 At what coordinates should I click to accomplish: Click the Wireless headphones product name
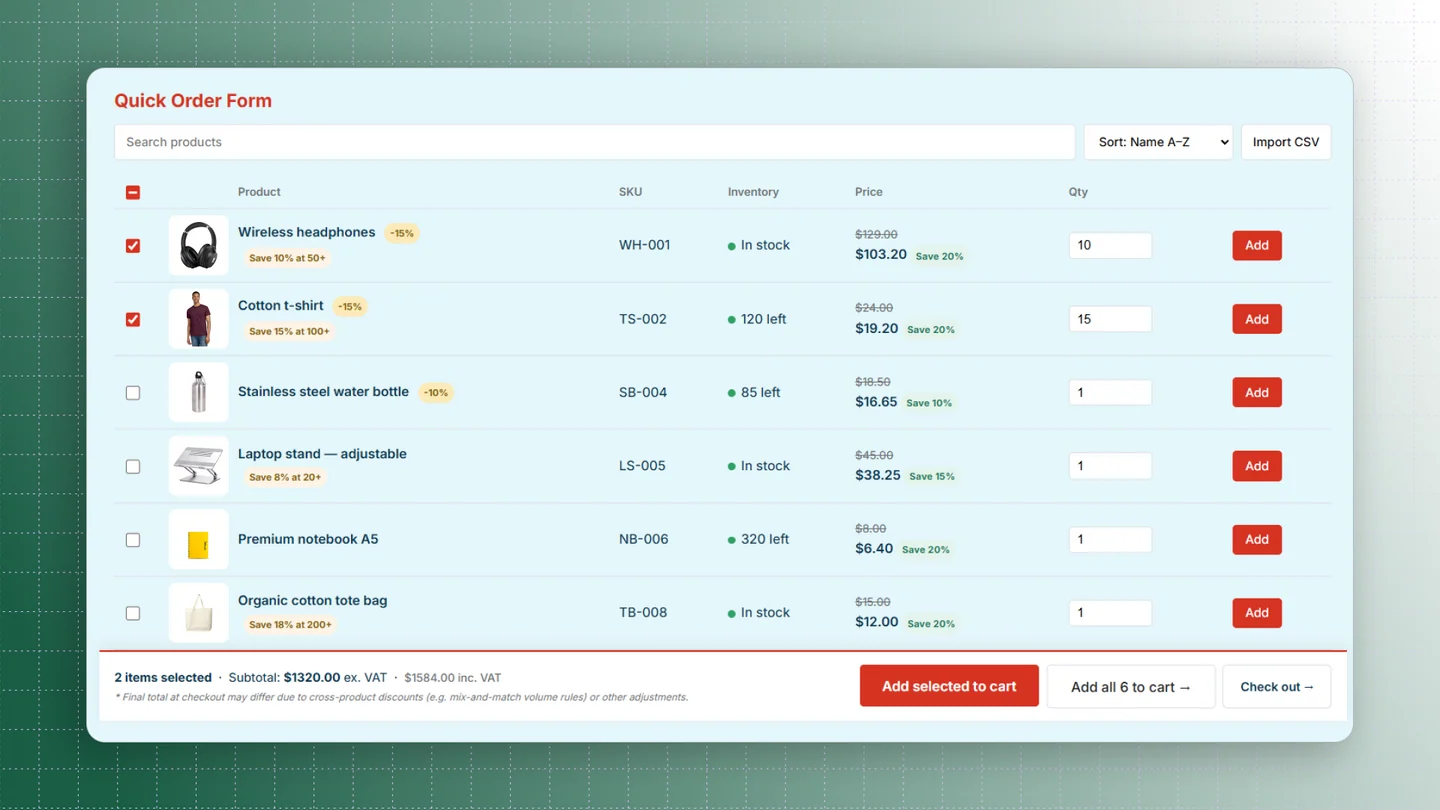click(x=307, y=232)
